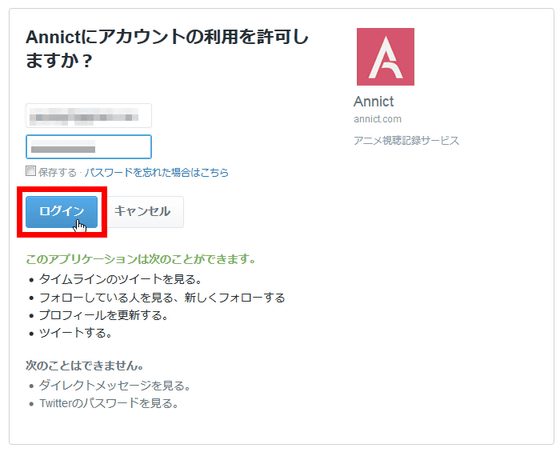Screen dimensions: 560x452
Task: Click the red Annict logo icon
Action: point(385,57)
